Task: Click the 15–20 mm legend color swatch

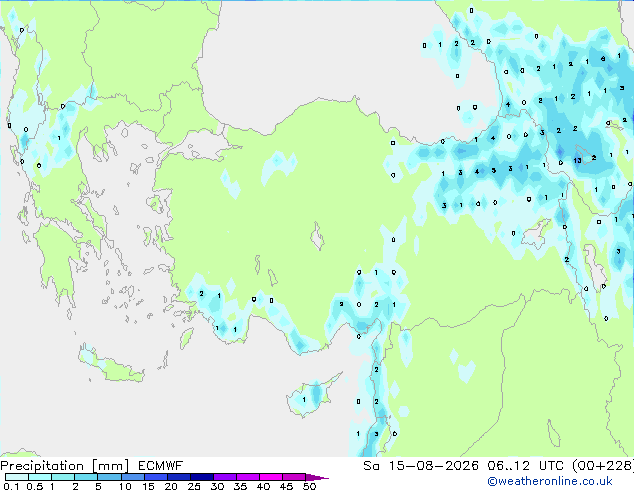Action: [156, 477]
